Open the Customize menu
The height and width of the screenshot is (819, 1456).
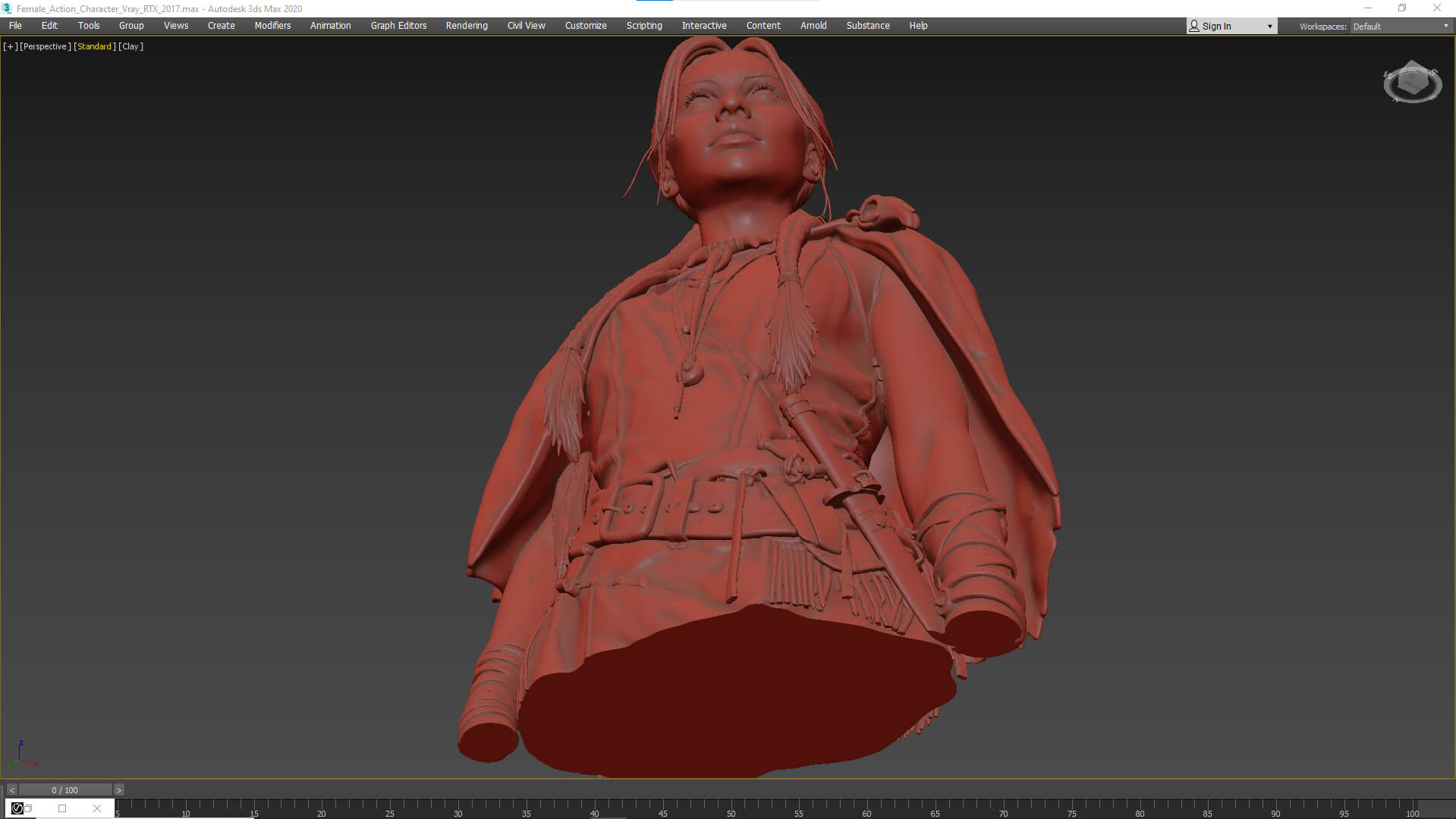tap(586, 26)
